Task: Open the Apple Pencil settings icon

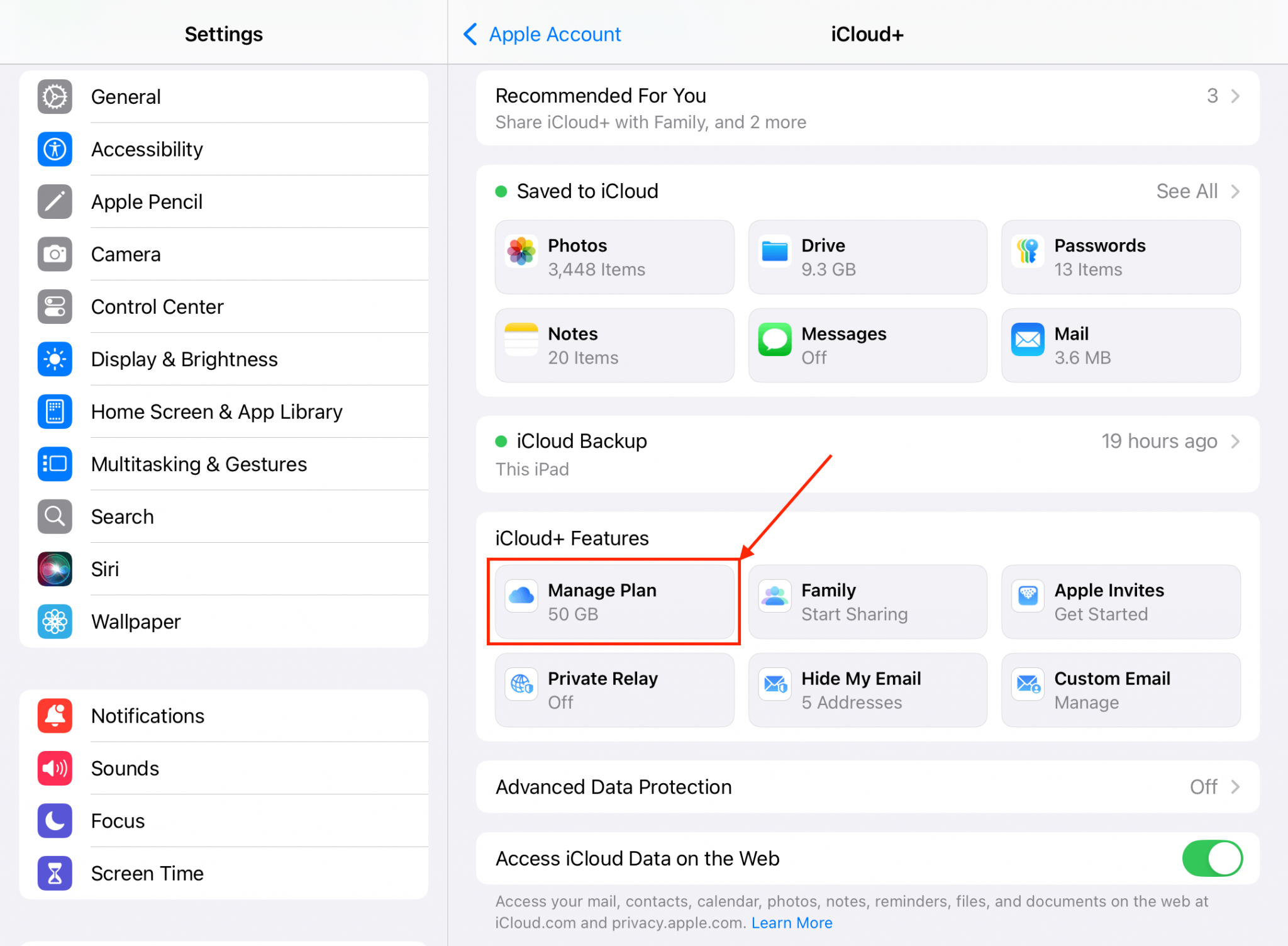Action: click(x=54, y=201)
